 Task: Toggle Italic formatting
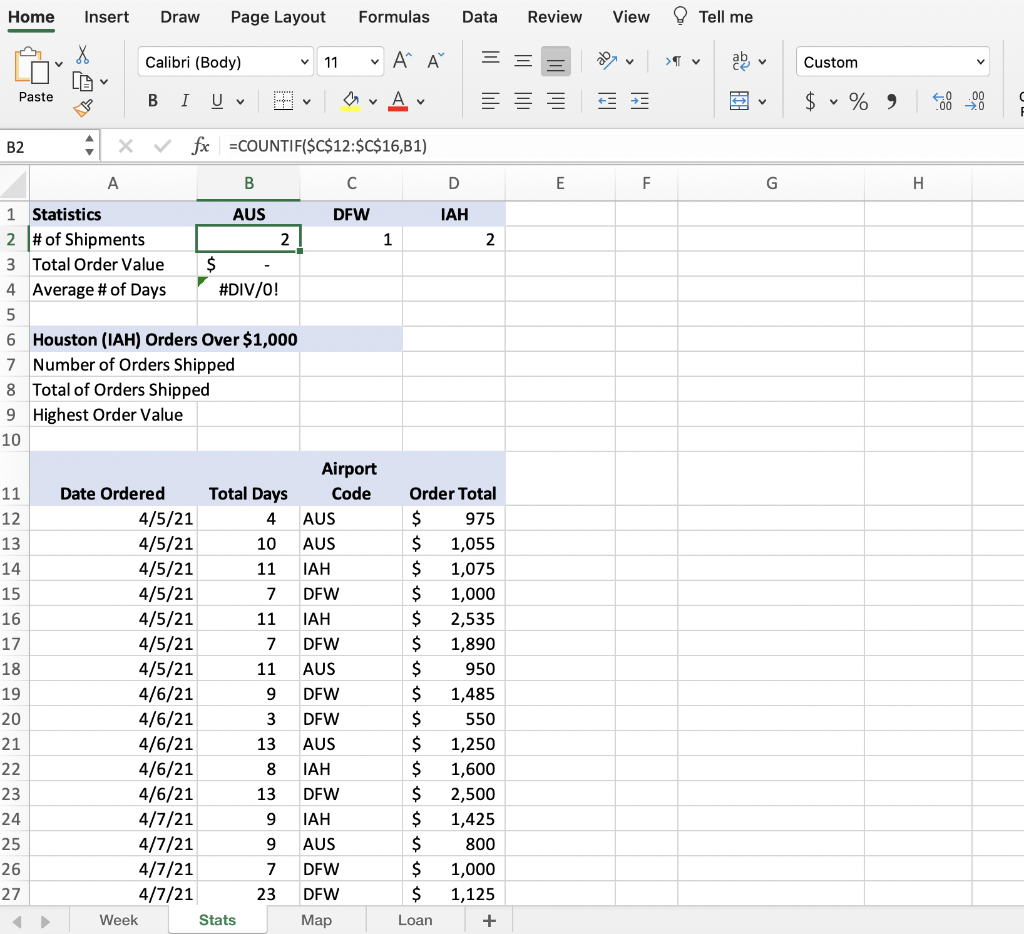[185, 101]
